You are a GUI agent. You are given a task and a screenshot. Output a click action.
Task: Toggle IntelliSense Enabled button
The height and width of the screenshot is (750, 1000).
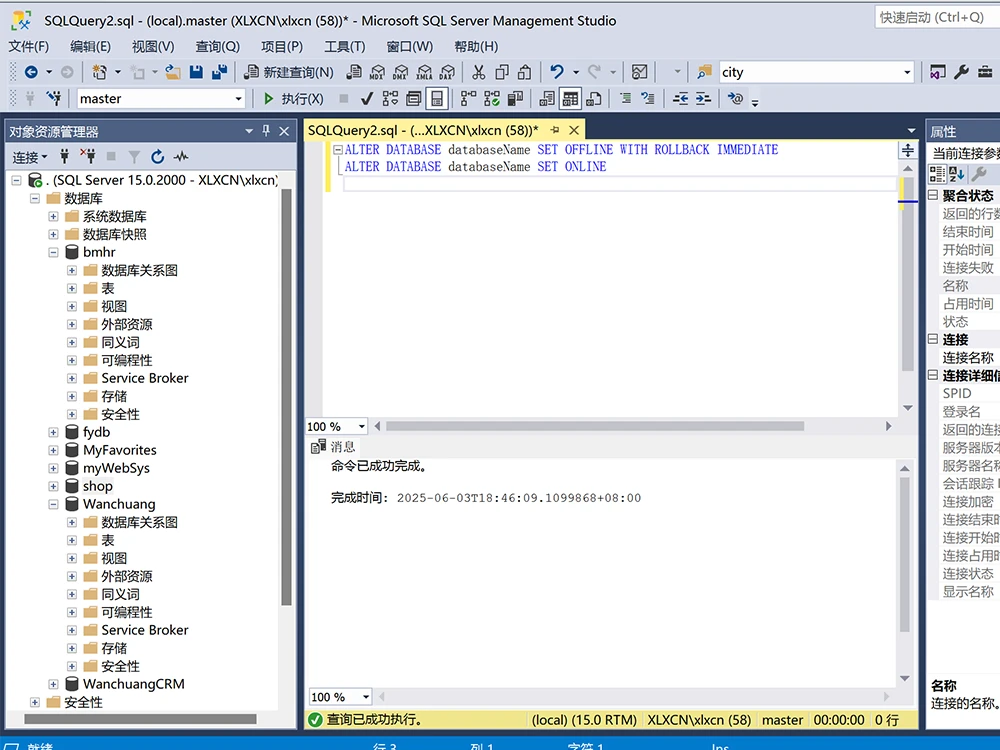coord(437,99)
